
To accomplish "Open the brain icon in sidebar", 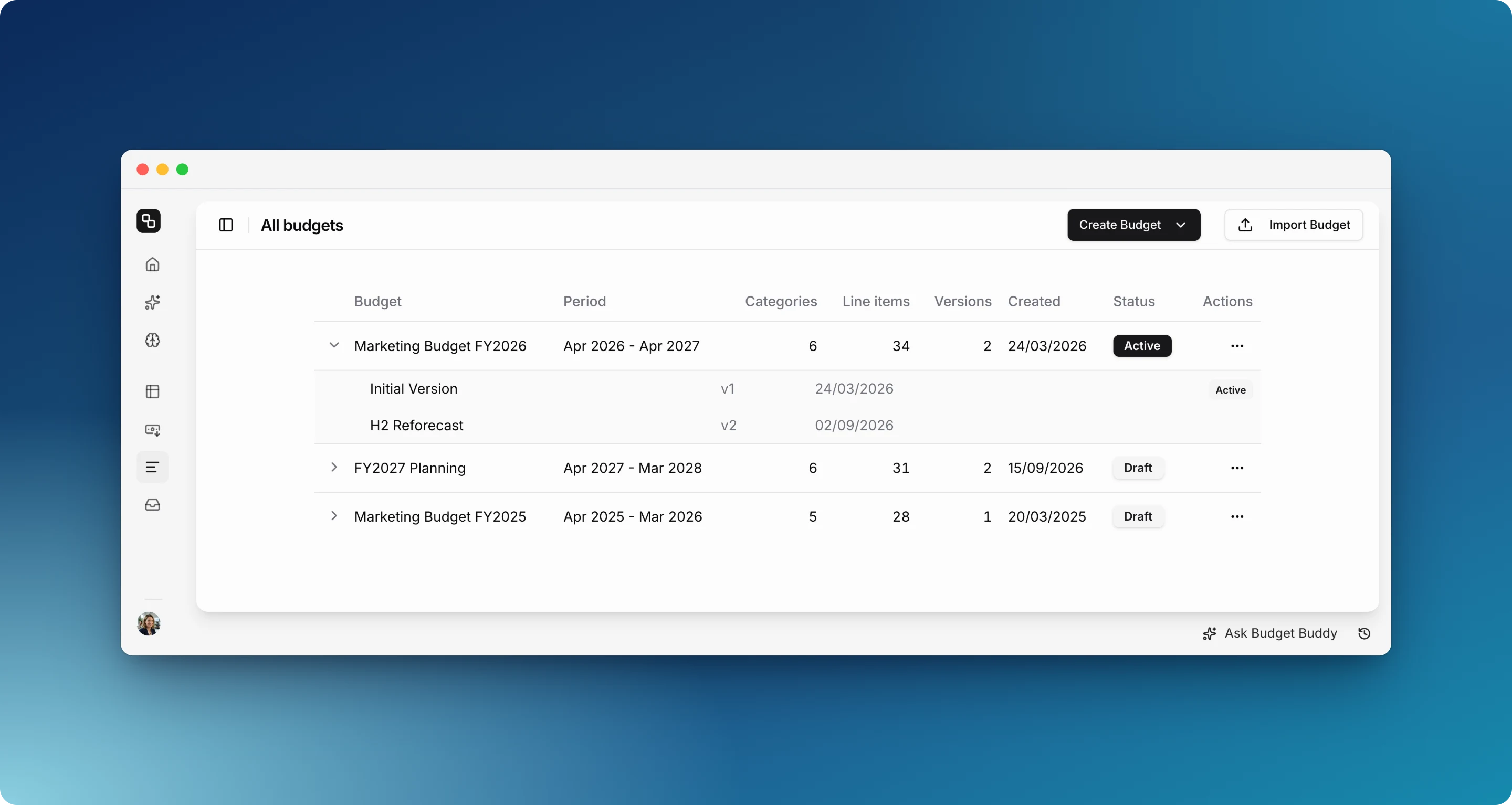I will pos(153,340).
